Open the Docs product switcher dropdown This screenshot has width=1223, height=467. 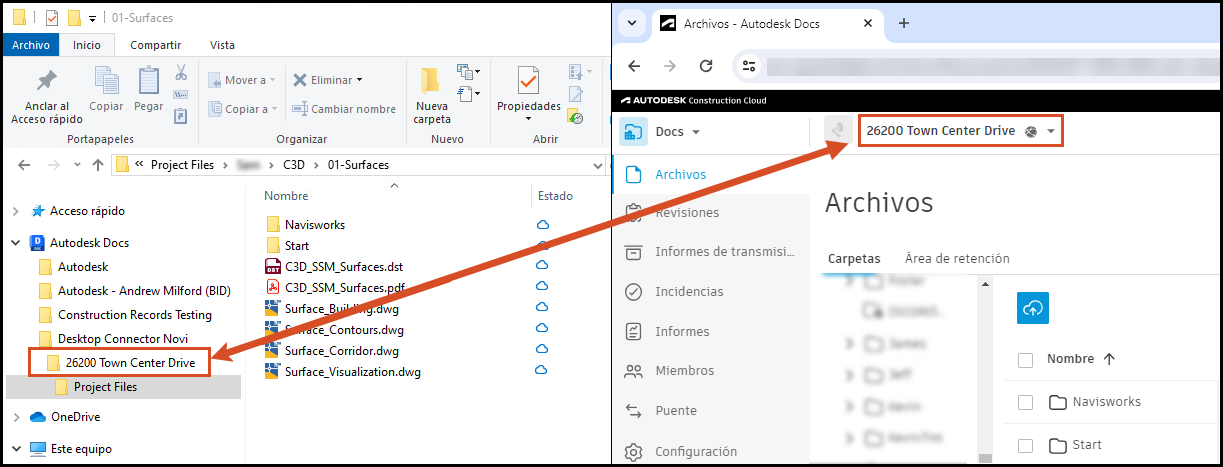click(x=696, y=132)
